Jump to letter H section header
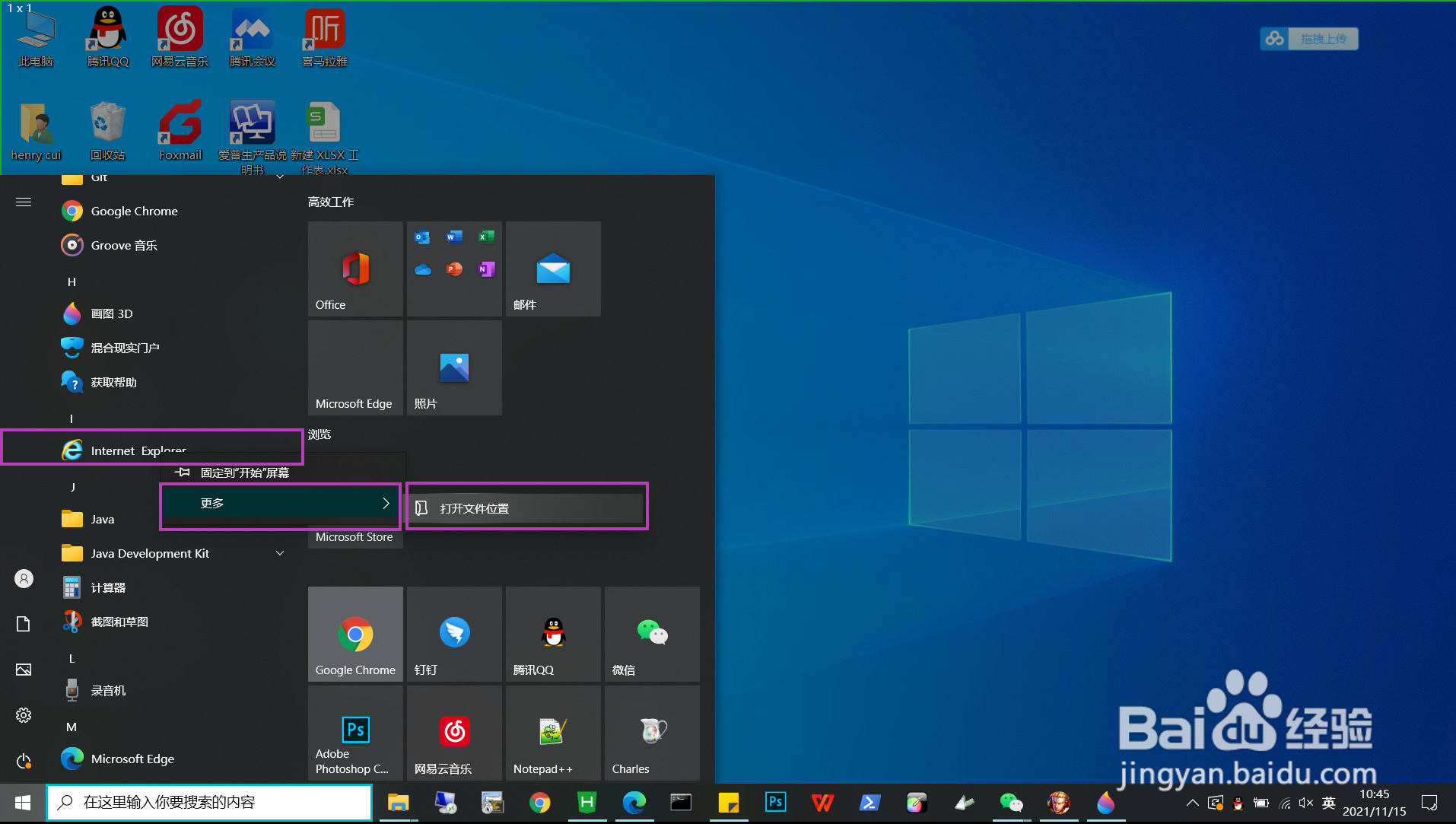The width and height of the screenshot is (1456, 824). coord(72,282)
